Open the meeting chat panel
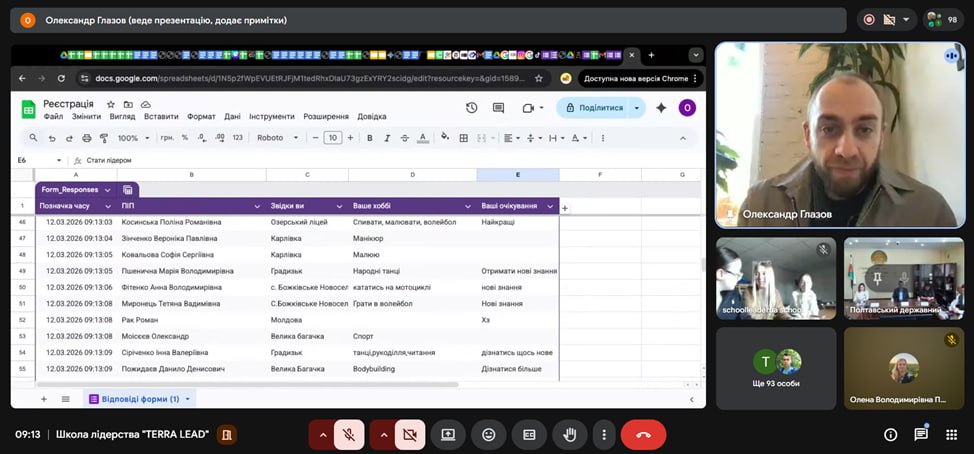The image size is (974, 454). tap(921, 435)
